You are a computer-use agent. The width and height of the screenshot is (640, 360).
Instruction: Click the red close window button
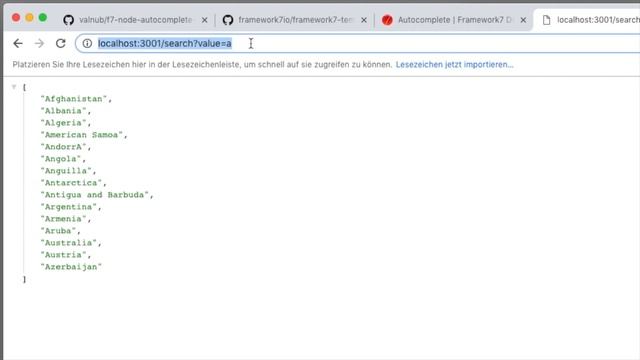(16, 18)
